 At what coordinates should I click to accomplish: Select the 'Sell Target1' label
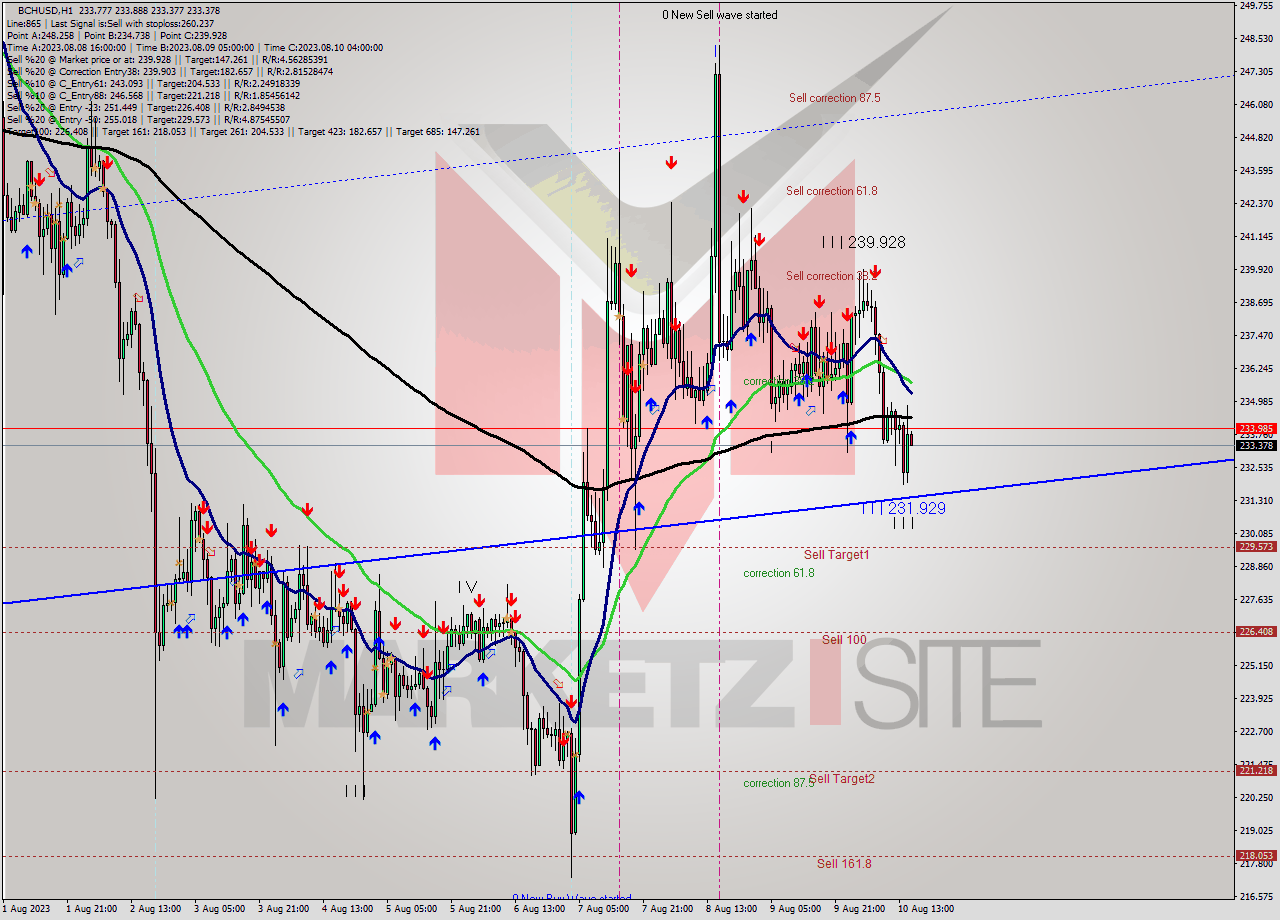(836, 554)
